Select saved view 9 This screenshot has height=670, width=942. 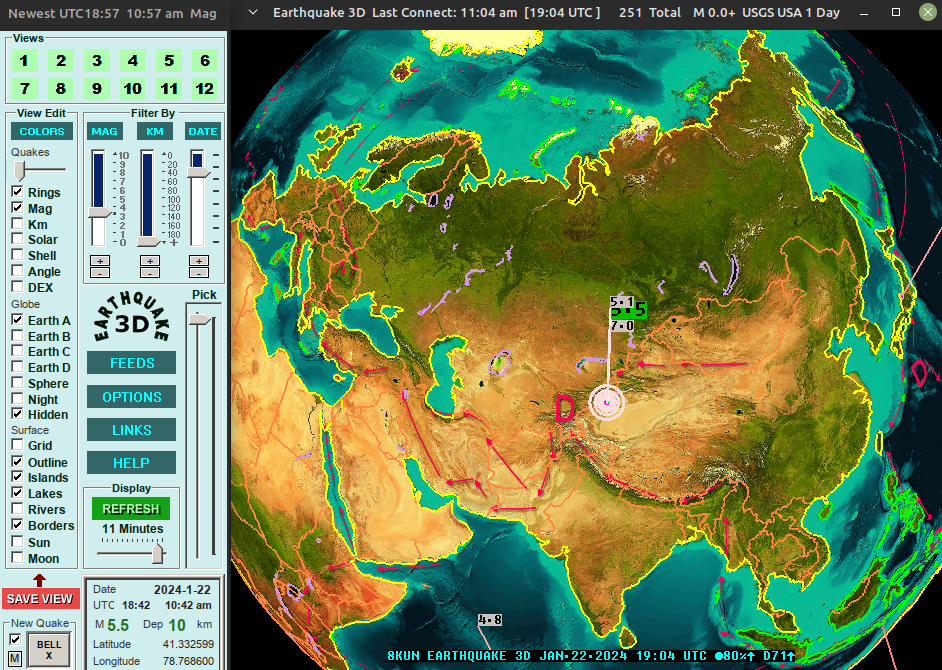pyautogui.click(x=97, y=89)
